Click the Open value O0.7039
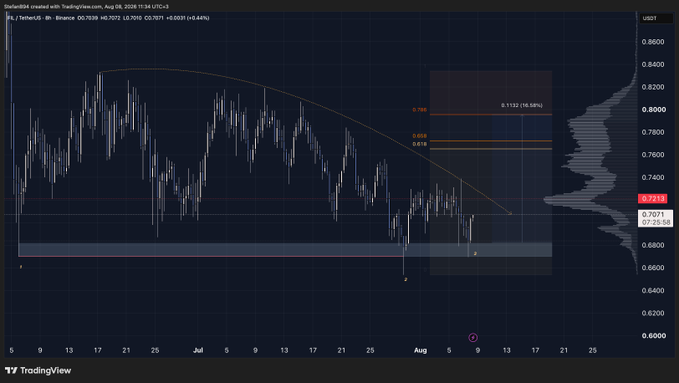 [87, 18]
